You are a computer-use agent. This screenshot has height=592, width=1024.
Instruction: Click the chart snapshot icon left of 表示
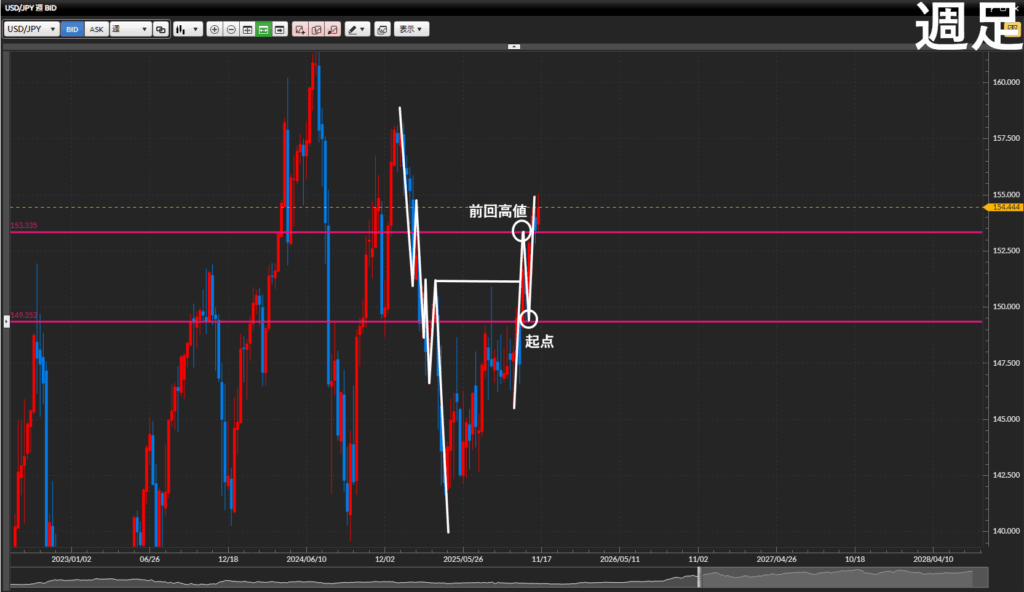pos(381,30)
